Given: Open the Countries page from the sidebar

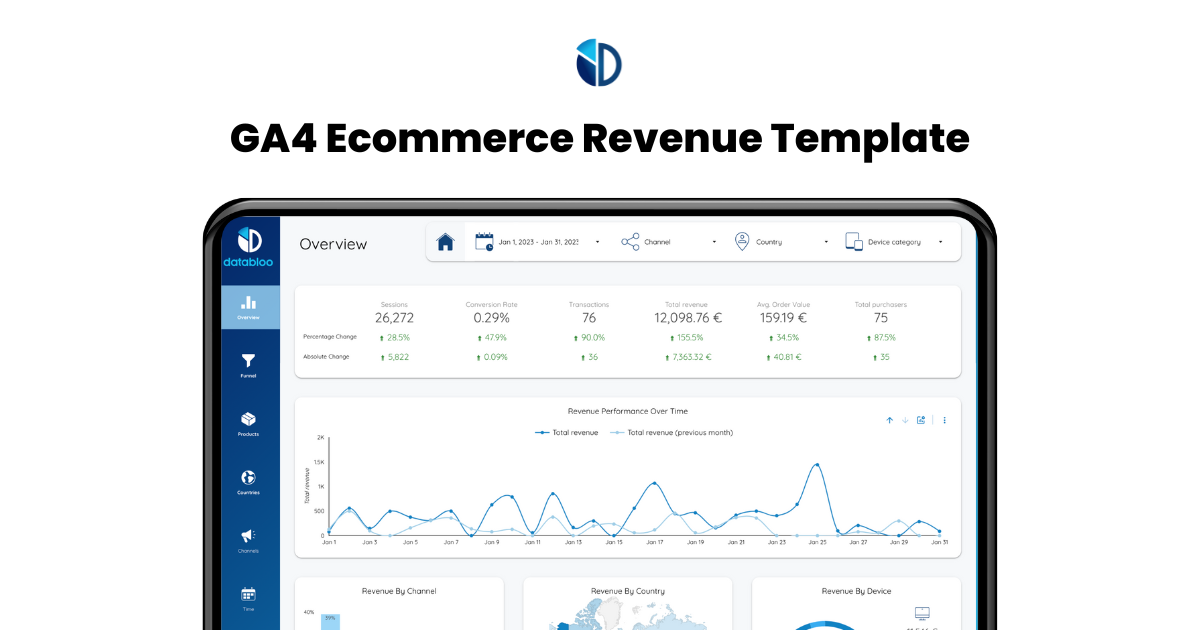Looking at the screenshot, I should pos(248,481).
